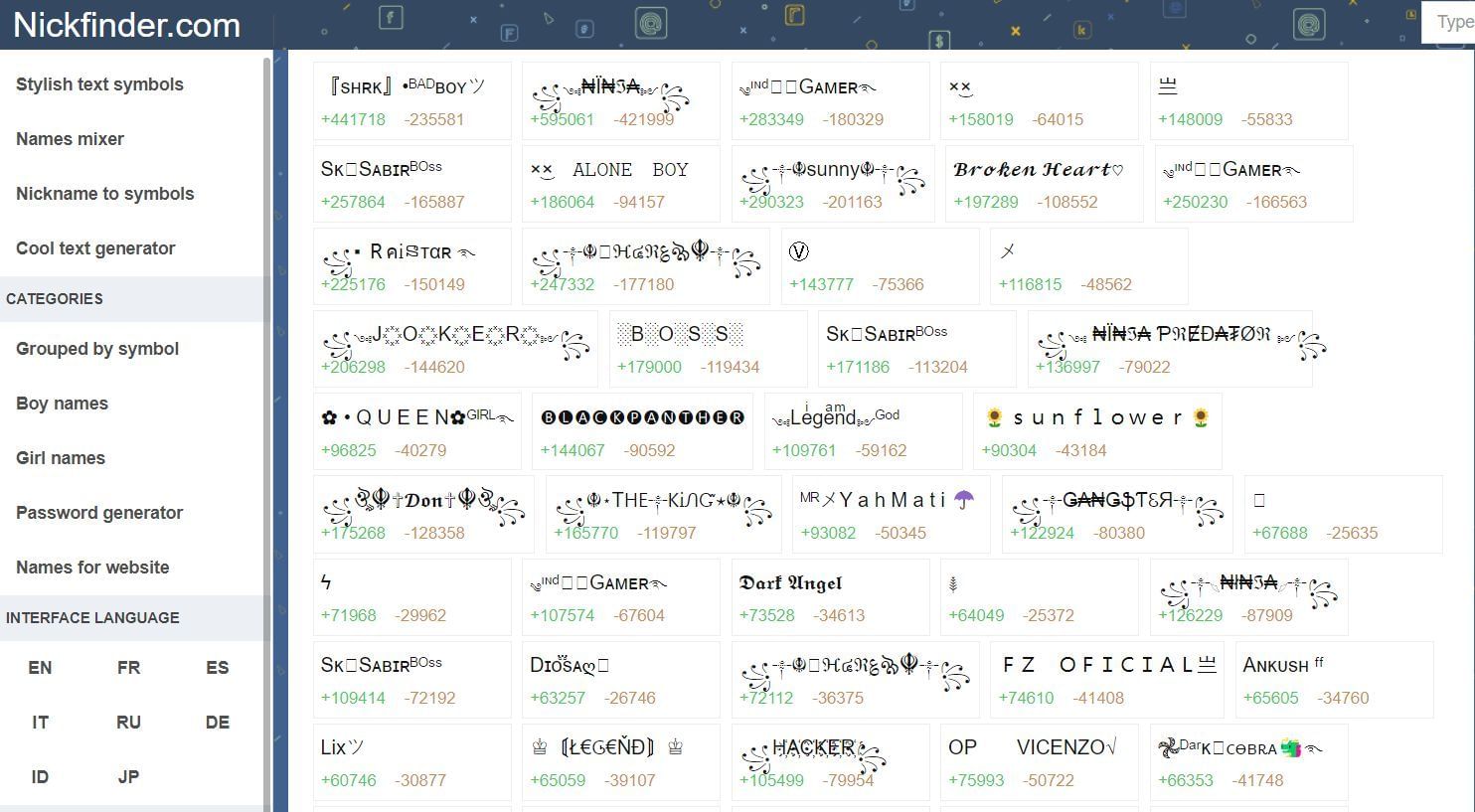Viewport: 1475px width, 812px height.
Task: Click the sunflower emoji nickname
Action: pyautogui.click(x=1096, y=417)
